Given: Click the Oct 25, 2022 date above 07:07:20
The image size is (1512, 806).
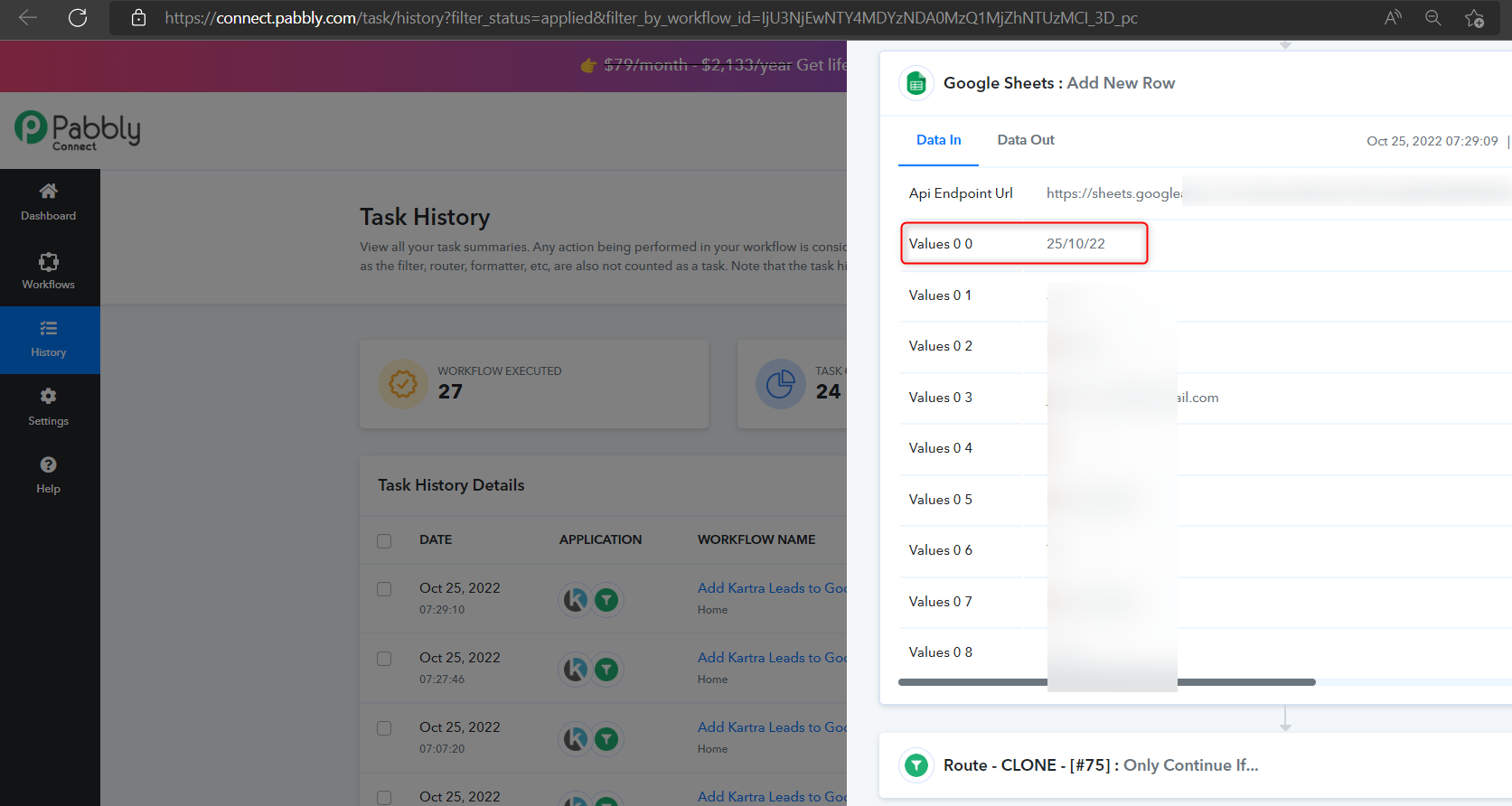Looking at the screenshot, I should 460,727.
